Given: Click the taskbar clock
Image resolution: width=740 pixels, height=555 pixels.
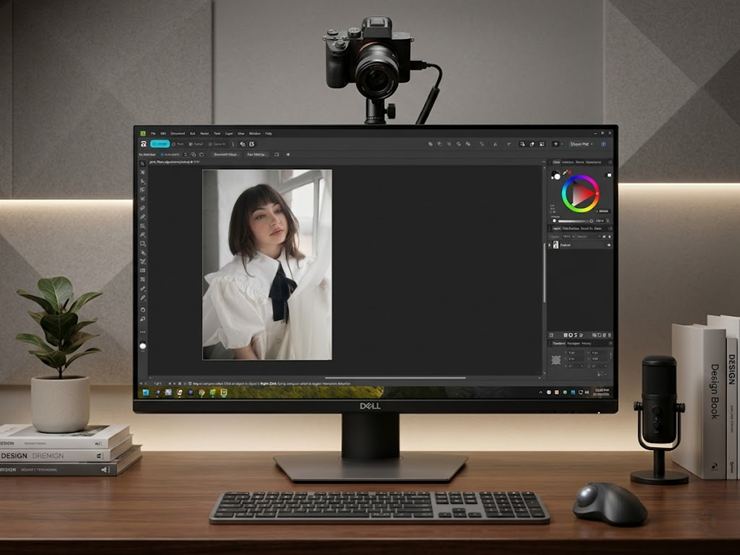Looking at the screenshot, I should click(x=602, y=392).
